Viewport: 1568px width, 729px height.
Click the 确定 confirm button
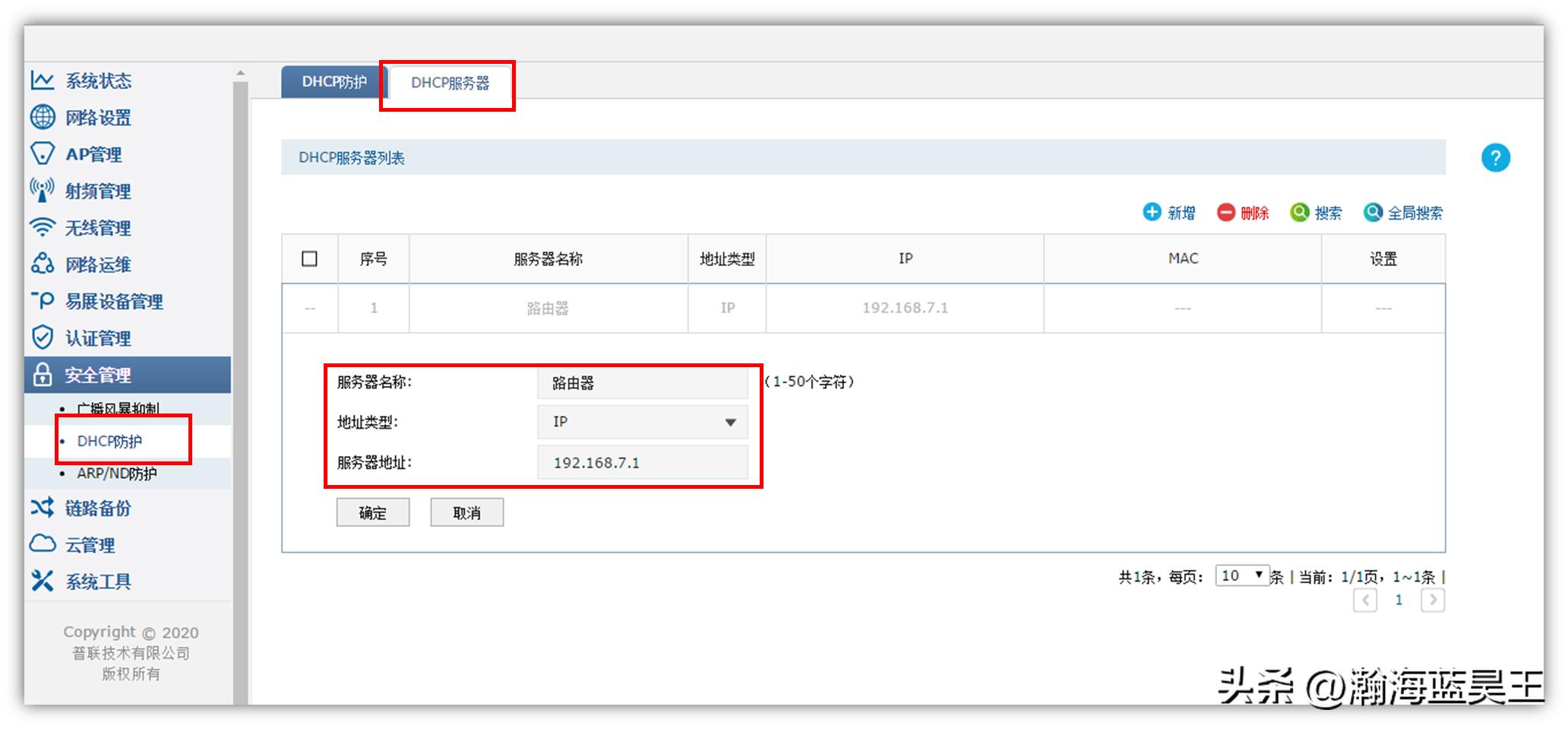tap(372, 512)
